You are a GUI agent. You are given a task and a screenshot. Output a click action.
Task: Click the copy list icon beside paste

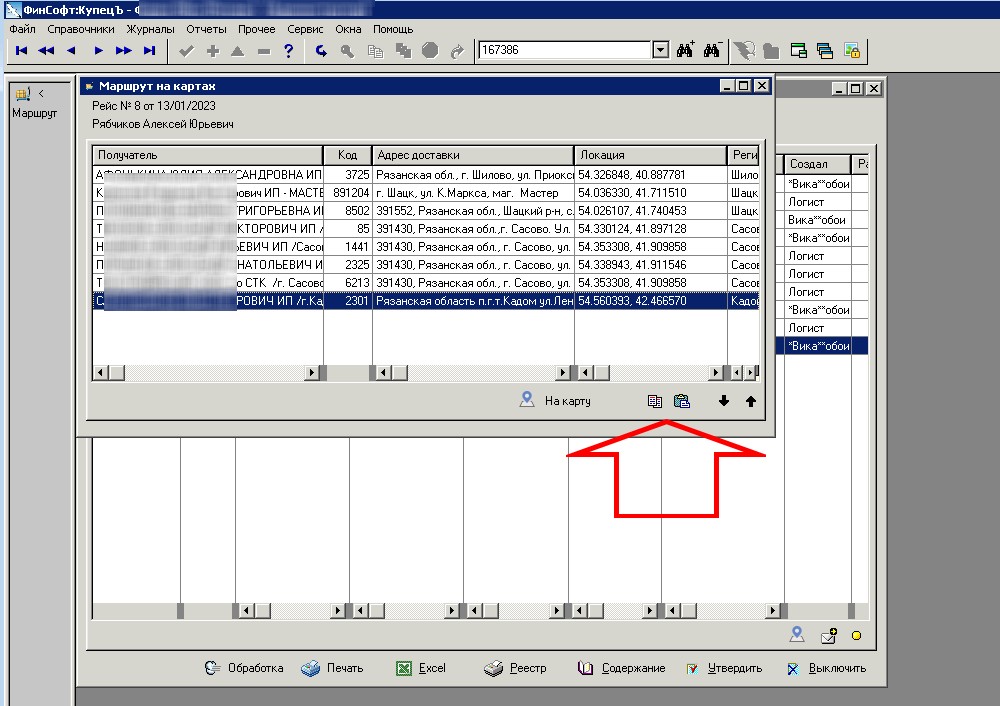pyautogui.click(x=654, y=401)
